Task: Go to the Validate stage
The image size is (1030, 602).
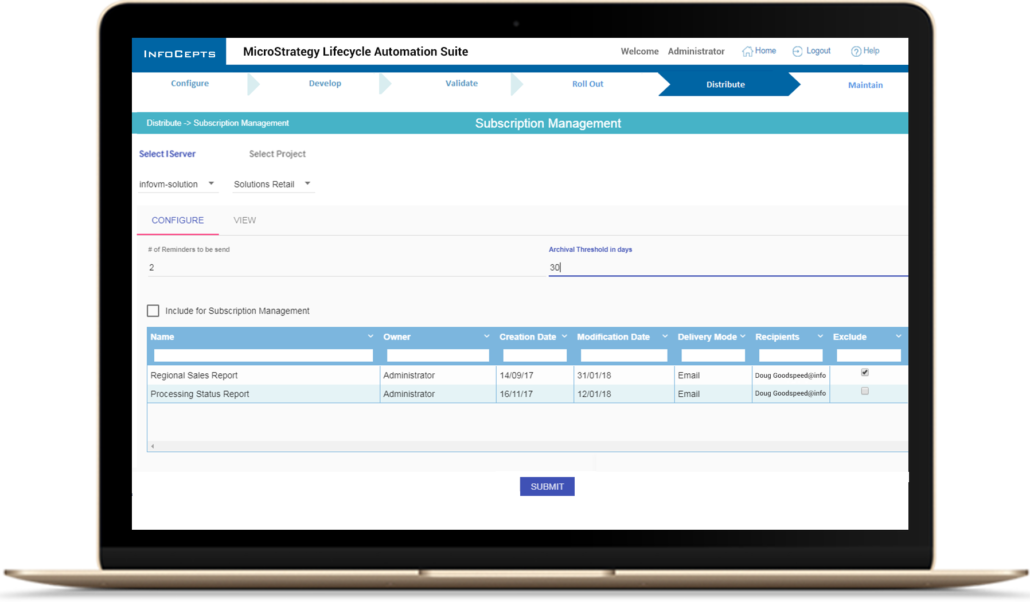Action: 461,84
